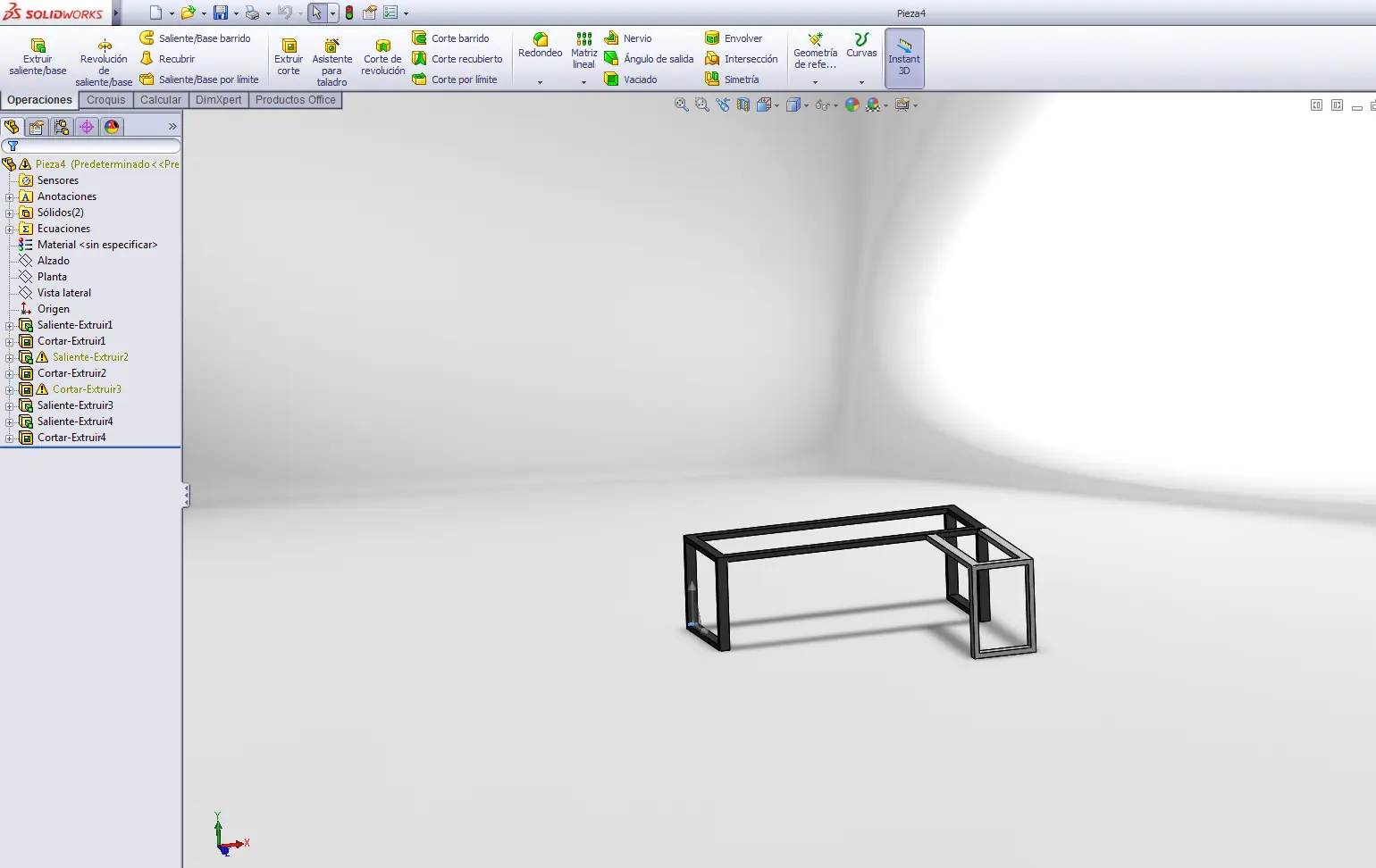Create a new document
The width and height of the screenshot is (1376, 868).
(x=155, y=13)
